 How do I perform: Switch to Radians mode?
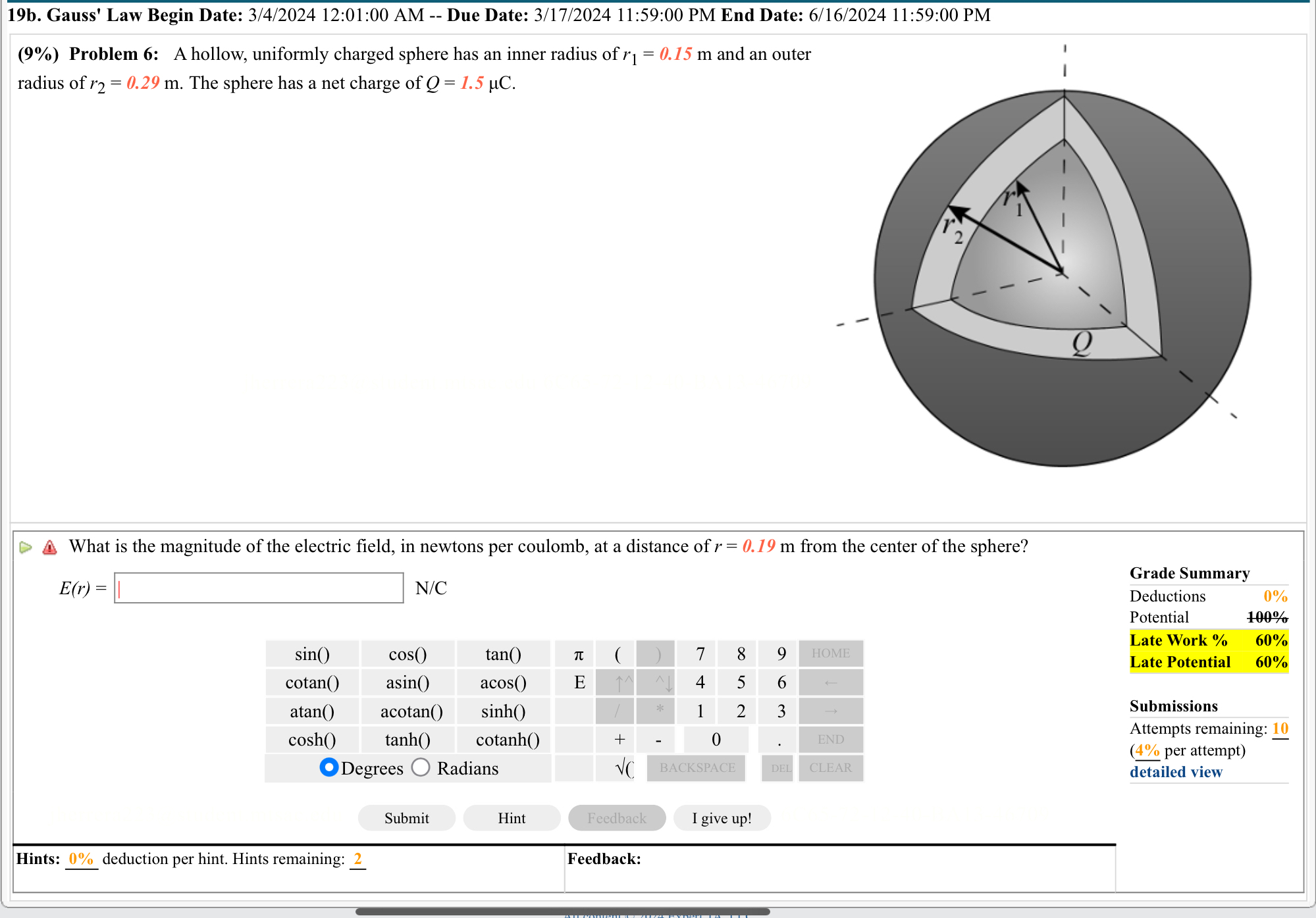point(421,768)
